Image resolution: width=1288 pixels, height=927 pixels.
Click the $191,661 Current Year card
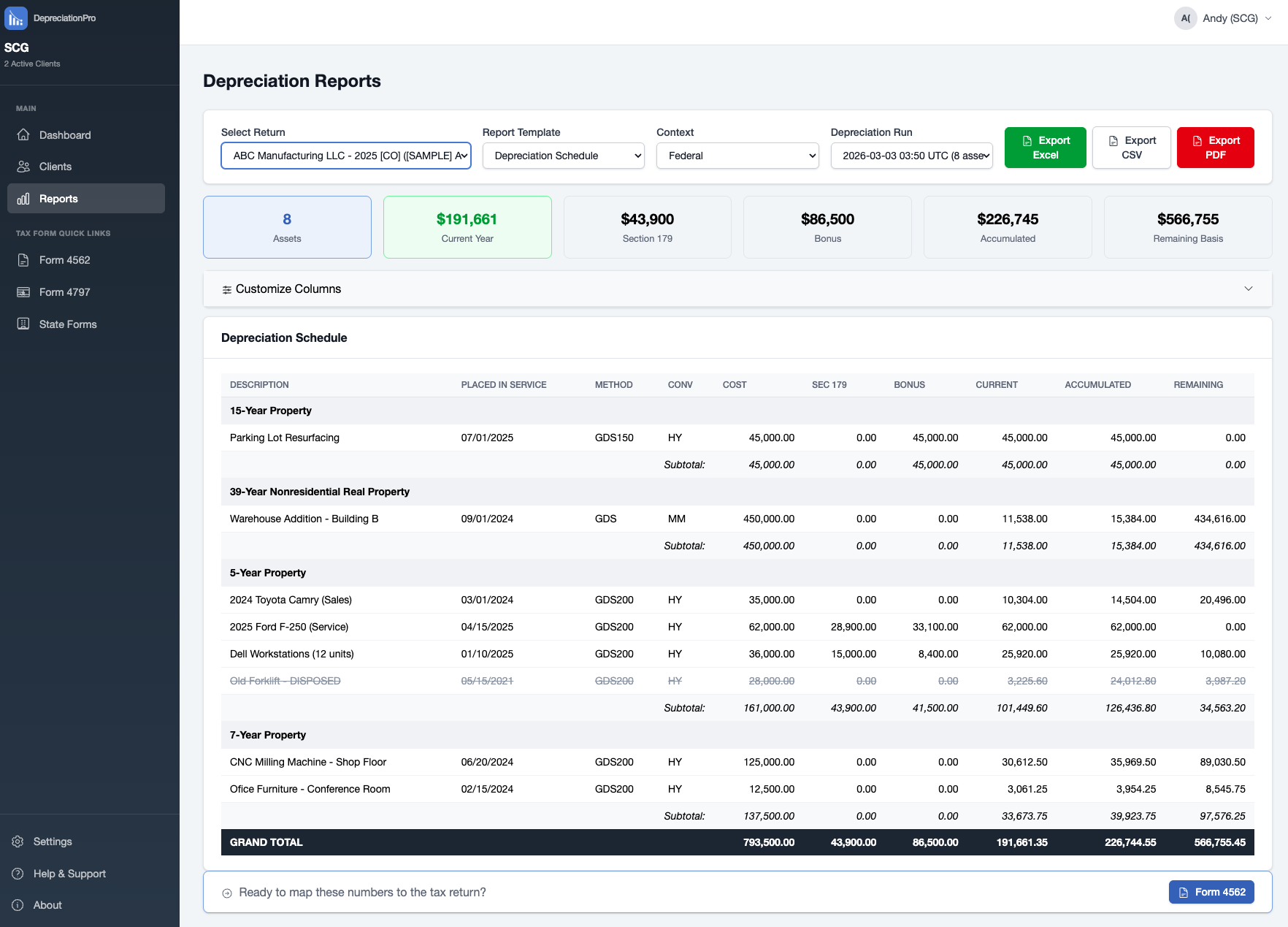(467, 227)
